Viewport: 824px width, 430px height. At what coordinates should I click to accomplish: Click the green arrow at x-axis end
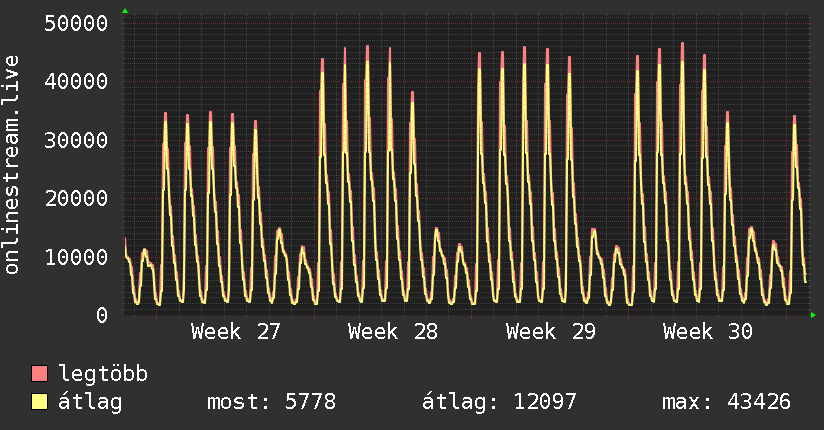pos(813,315)
